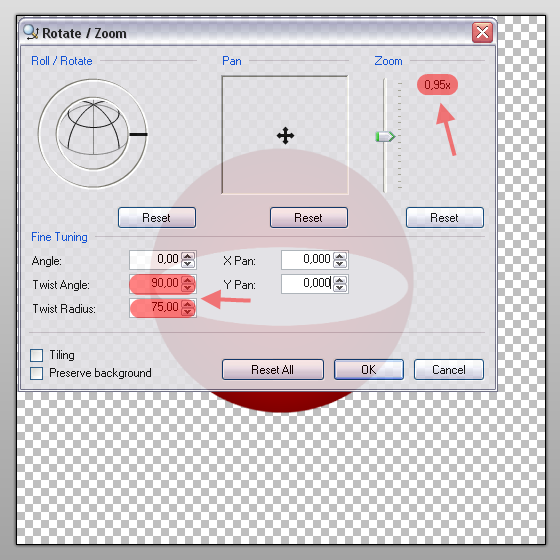Click the Reset button under Zoom

445,218
